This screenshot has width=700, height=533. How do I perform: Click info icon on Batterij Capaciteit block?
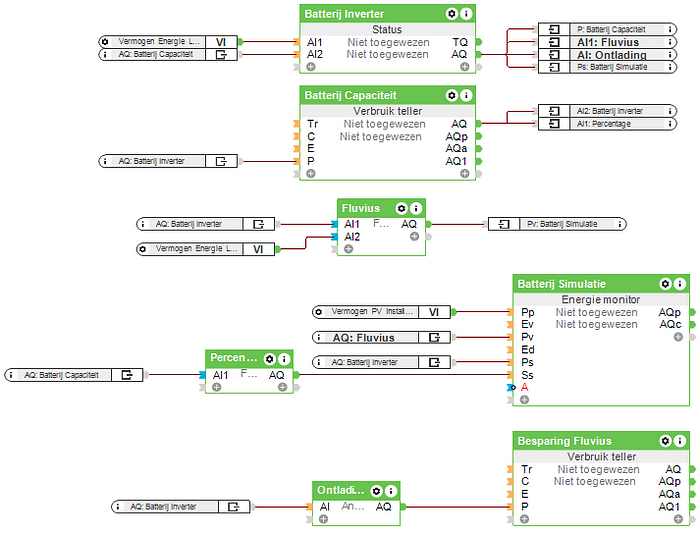pyautogui.click(x=466, y=95)
